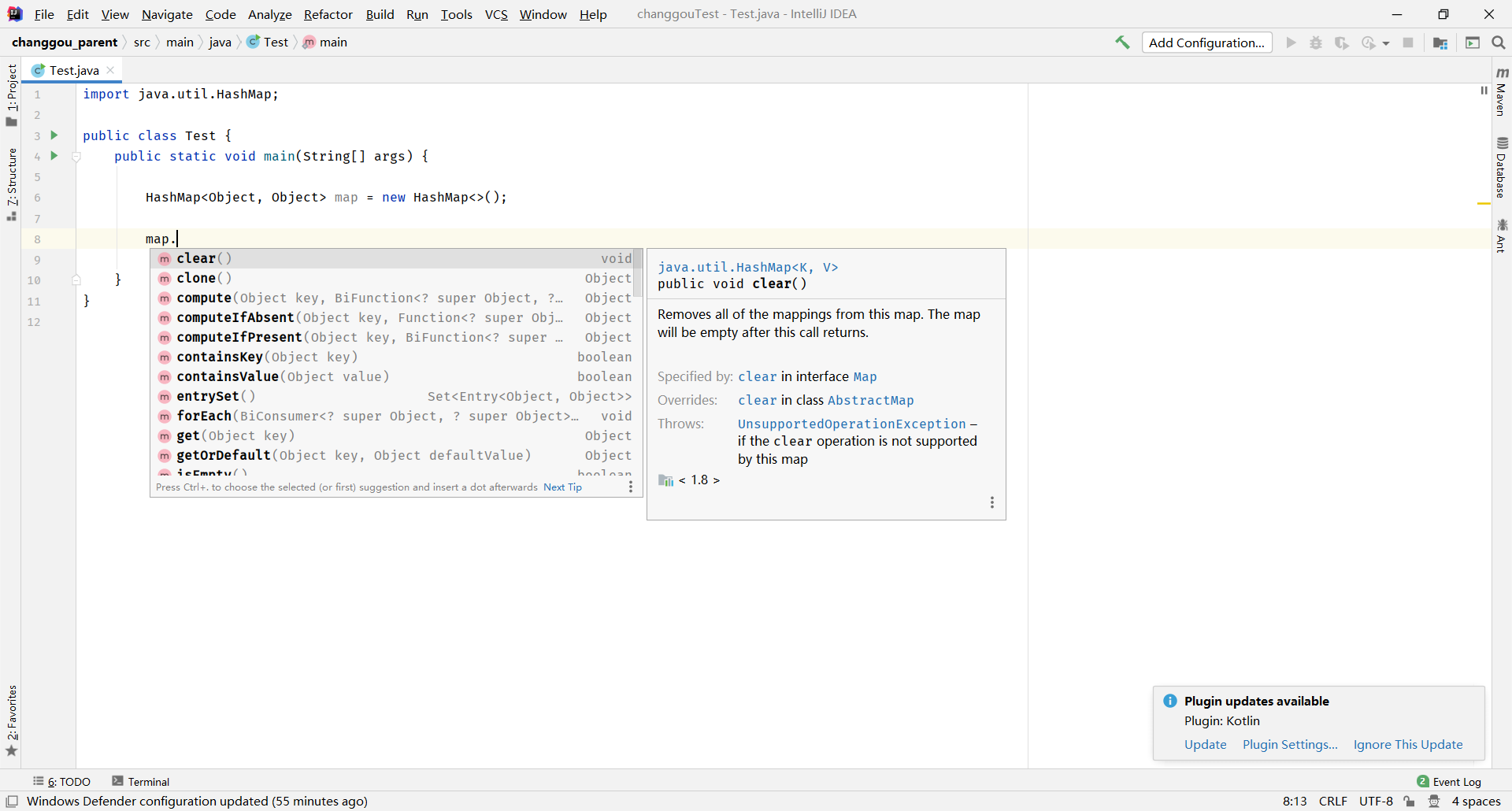
Task: Toggle tool window bars icon bottom-left
Action: click(x=12, y=802)
